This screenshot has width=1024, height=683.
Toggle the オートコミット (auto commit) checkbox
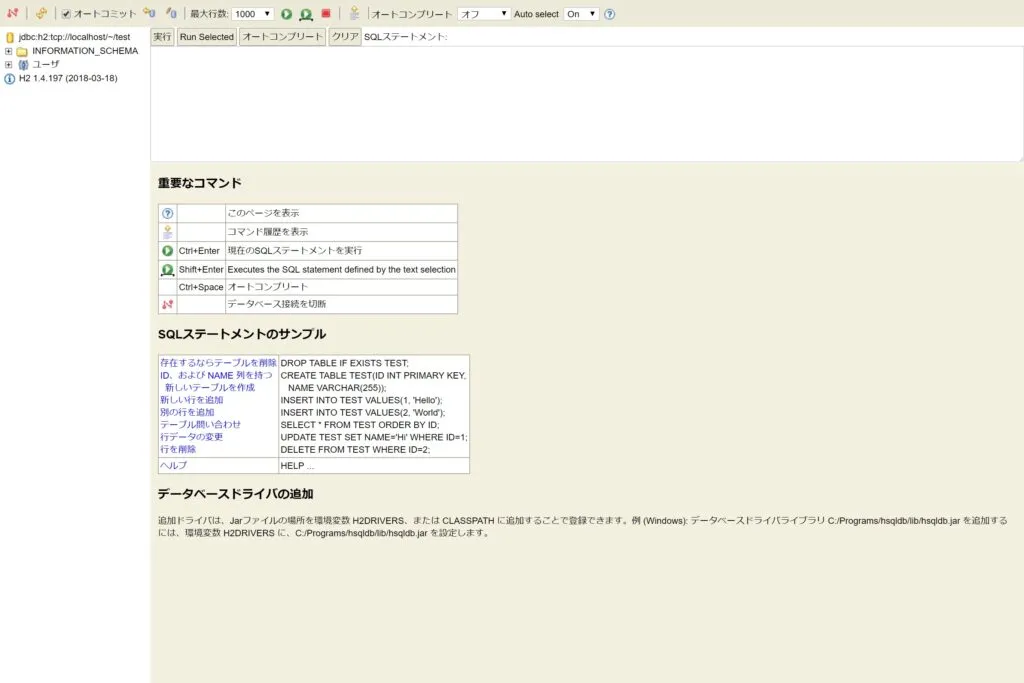coord(66,14)
